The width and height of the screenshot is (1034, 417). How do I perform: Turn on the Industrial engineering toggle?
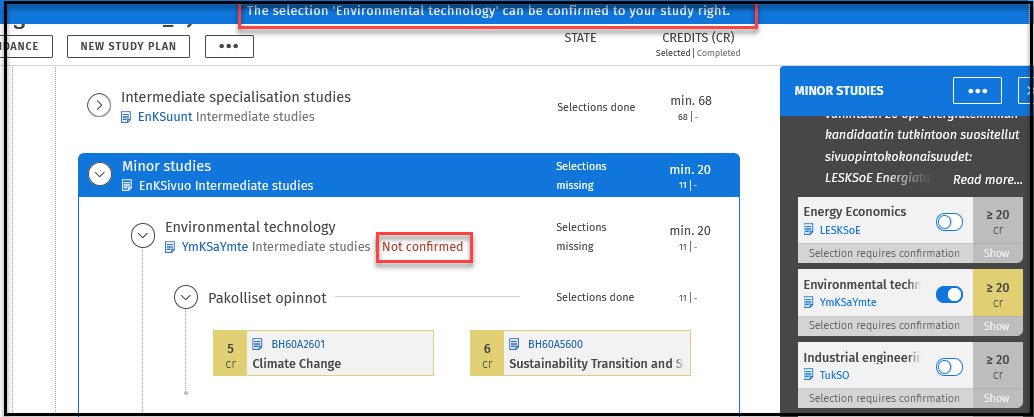pyautogui.click(x=949, y=367)
